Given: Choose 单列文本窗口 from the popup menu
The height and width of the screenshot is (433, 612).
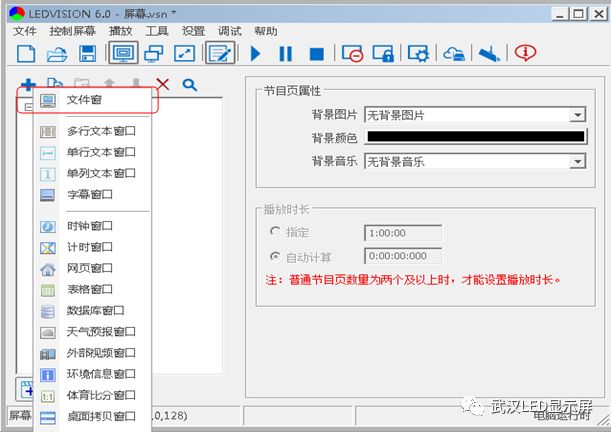Looking at the screenshot, I should coord(93,173).
